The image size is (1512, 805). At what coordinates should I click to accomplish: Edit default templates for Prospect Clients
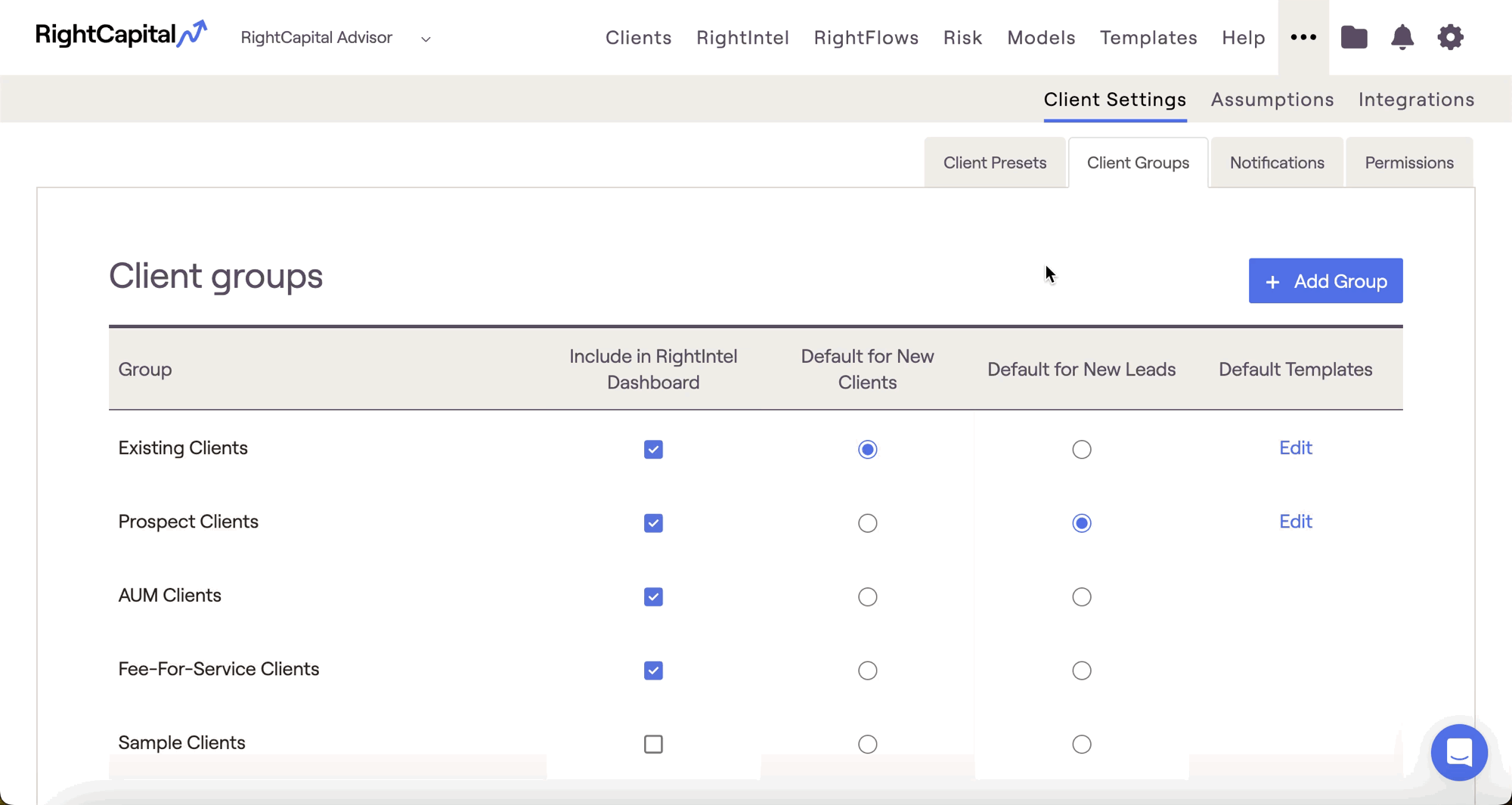[1294, 522]
